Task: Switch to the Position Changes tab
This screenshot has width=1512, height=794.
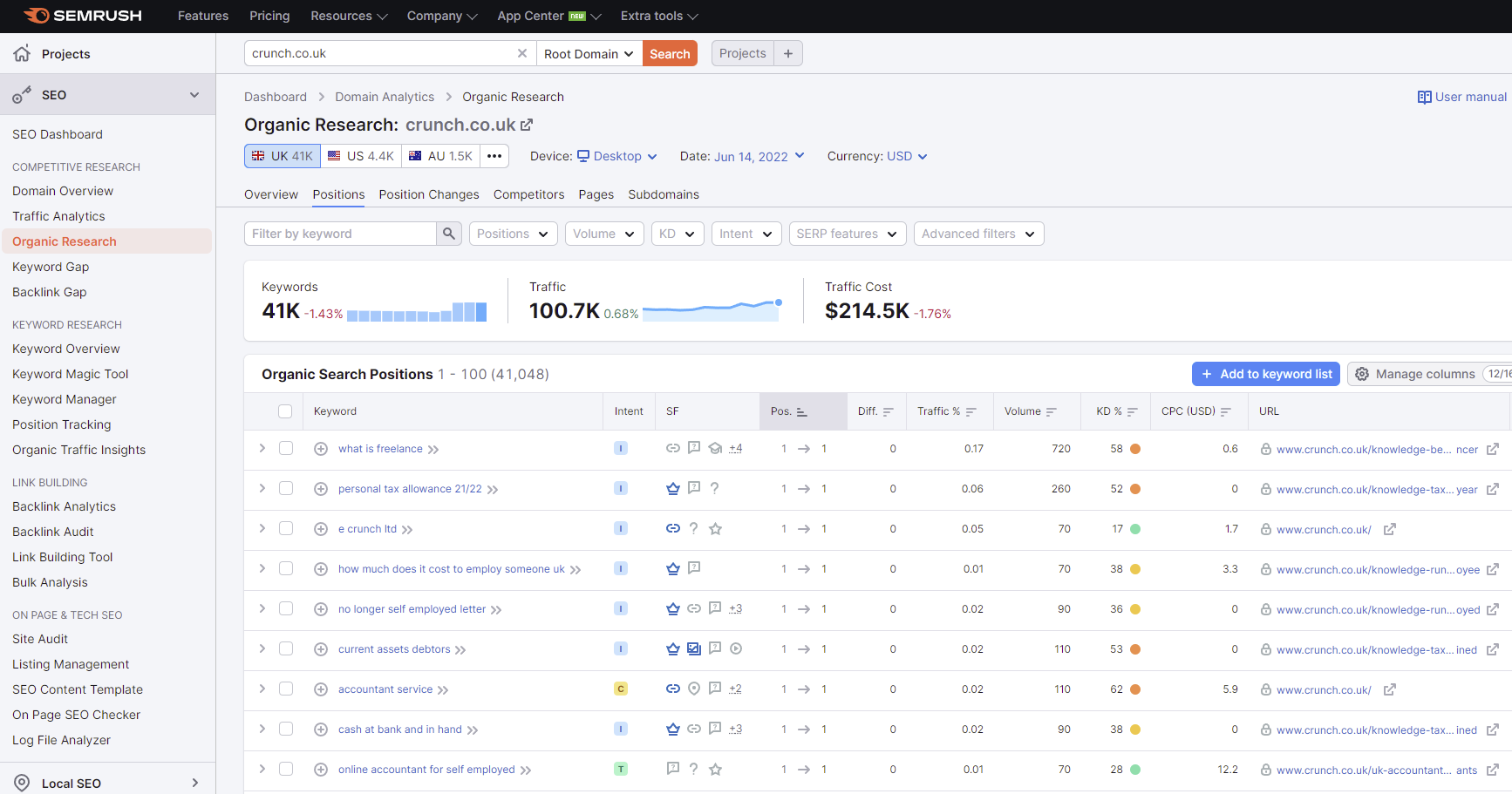Action: pyautogui.click(x=429, y=194)
